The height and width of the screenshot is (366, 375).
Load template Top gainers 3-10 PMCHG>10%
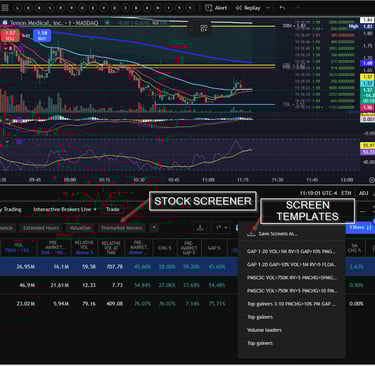click(x=292, y=304)
